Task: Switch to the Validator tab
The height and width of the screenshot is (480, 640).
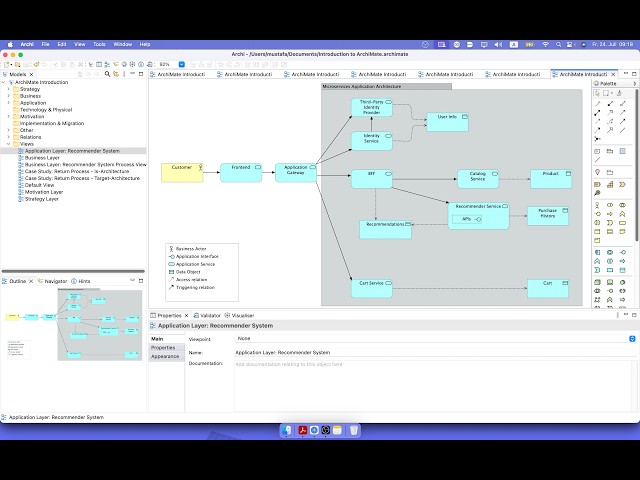Action: (x=207, y=315)
